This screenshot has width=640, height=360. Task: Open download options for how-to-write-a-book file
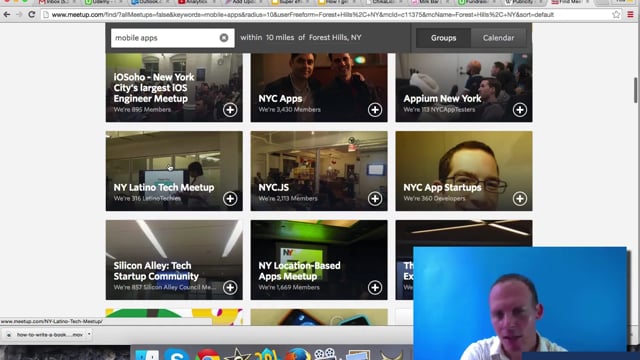coord(89,334)
